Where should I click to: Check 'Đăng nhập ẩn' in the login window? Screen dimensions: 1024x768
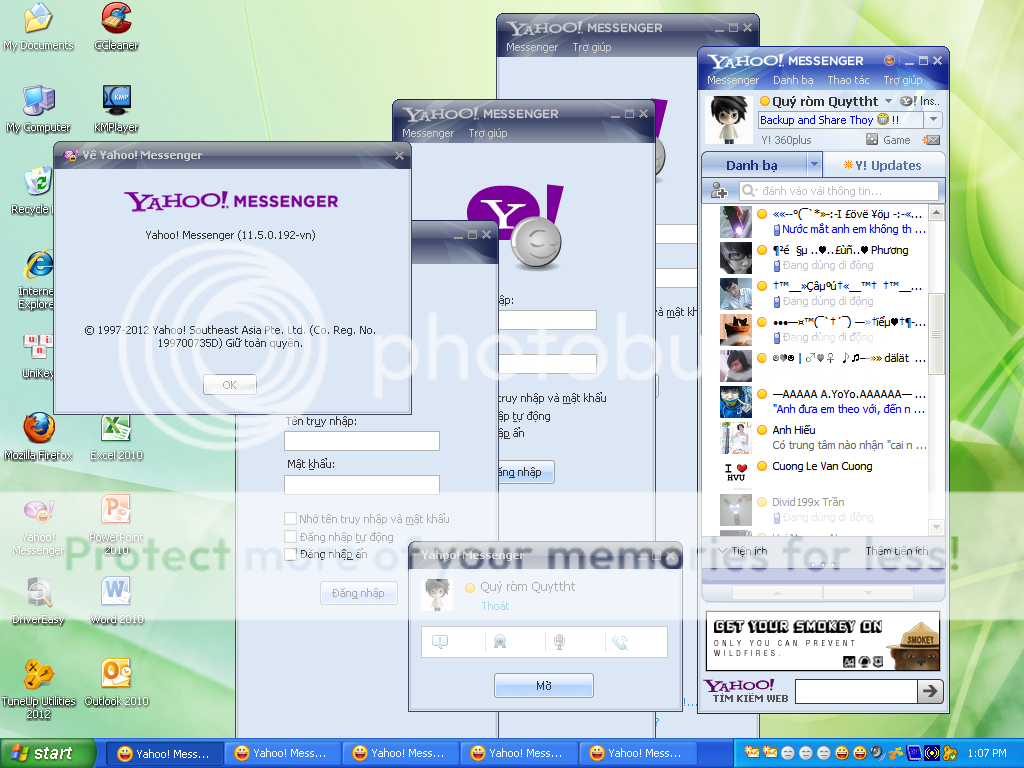(291, 554)
